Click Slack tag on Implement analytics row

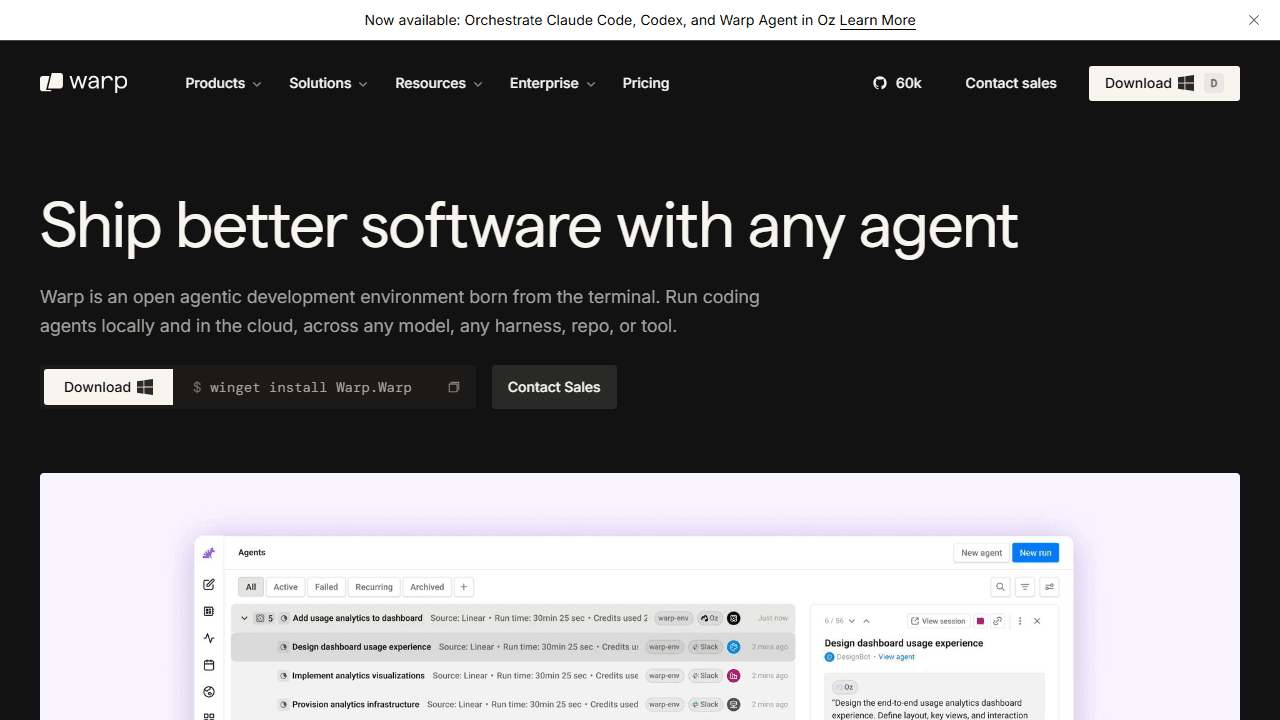(x=705, y=676)
